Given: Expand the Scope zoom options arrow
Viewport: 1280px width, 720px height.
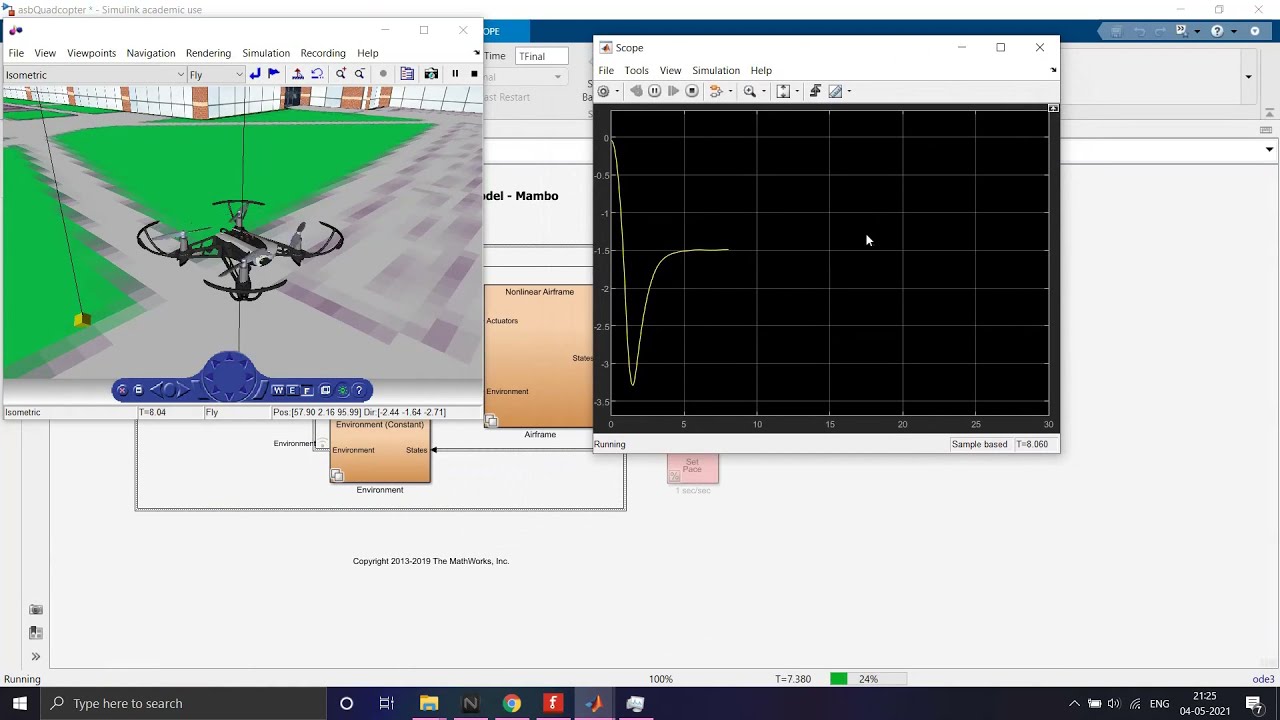Looking at the screenshot, I should pyautogui.click(x=764, y=91).
